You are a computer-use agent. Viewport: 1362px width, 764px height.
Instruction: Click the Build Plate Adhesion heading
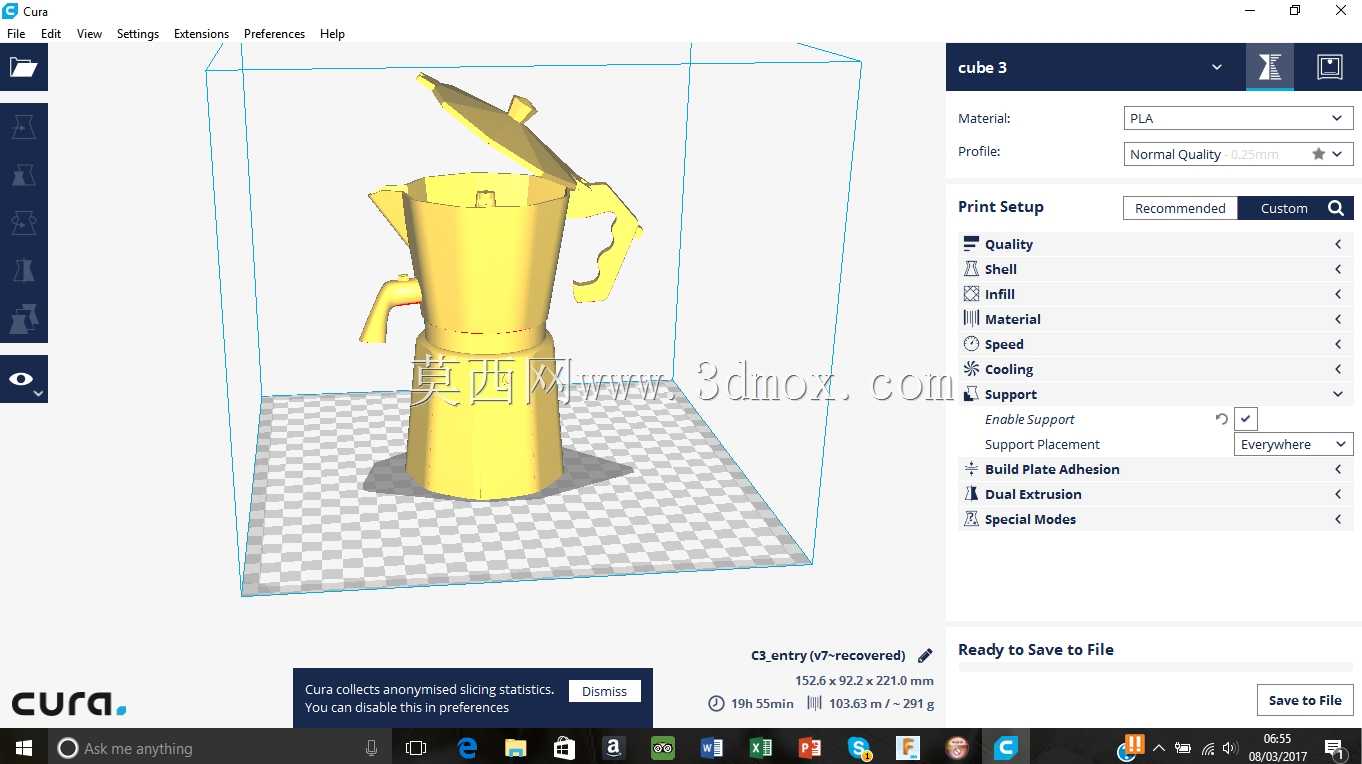[1052, 469]
